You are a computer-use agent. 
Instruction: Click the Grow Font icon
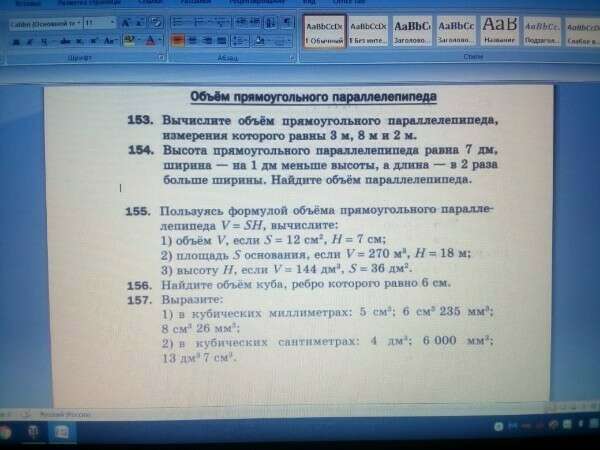click(x=125, y=23)
